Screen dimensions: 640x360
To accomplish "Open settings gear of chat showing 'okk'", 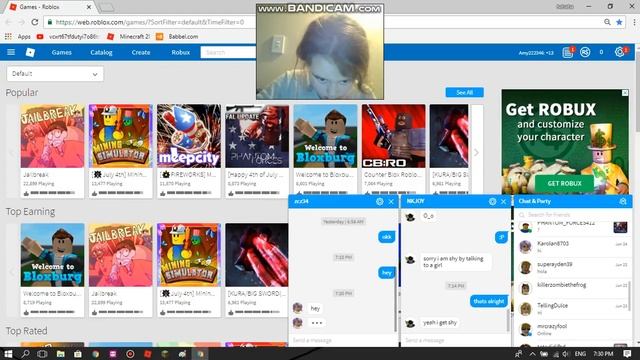I will pyautogui.click(x=380, y=201).
